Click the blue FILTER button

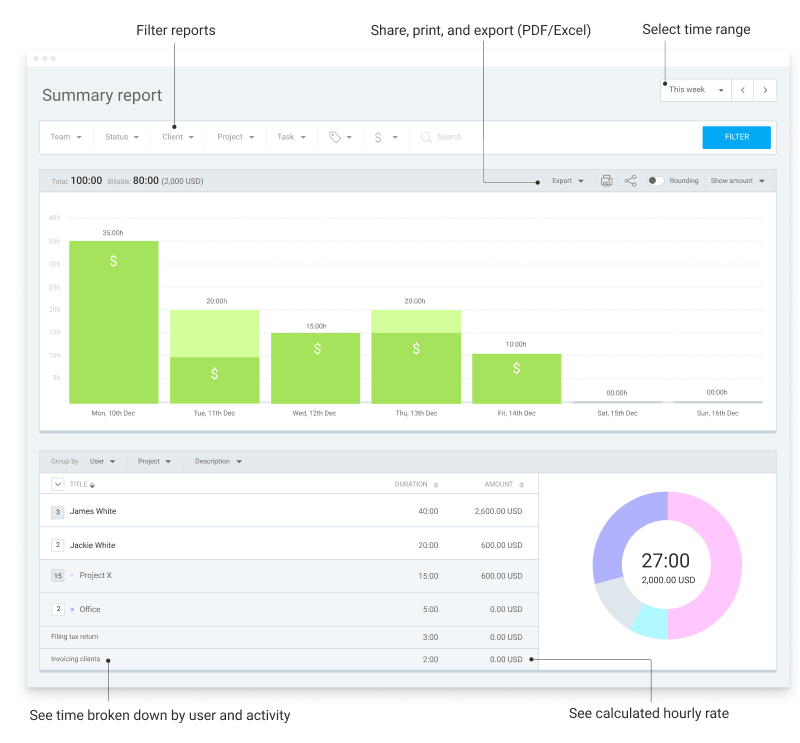(x=736, y=137)
